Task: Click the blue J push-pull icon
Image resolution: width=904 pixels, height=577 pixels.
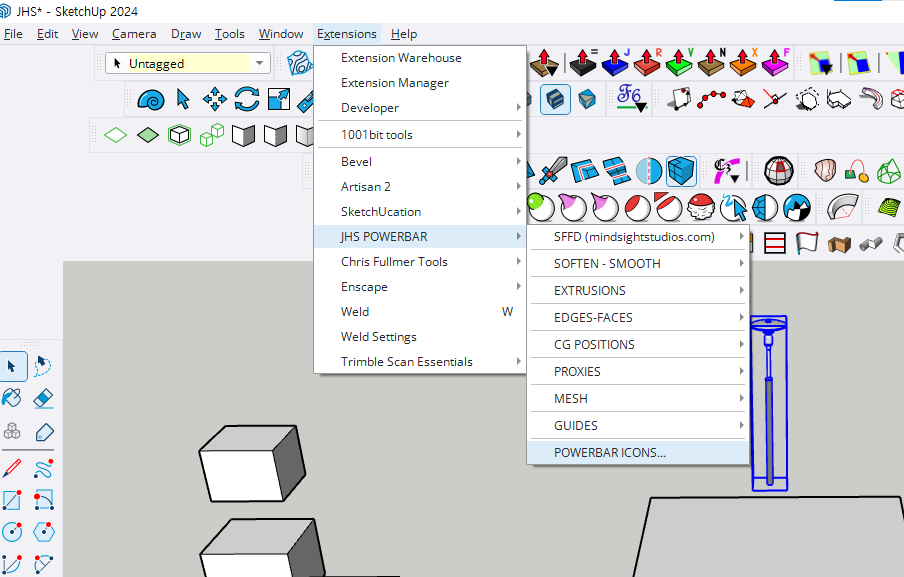Action: pyautogui.click(x=615, y=63)
